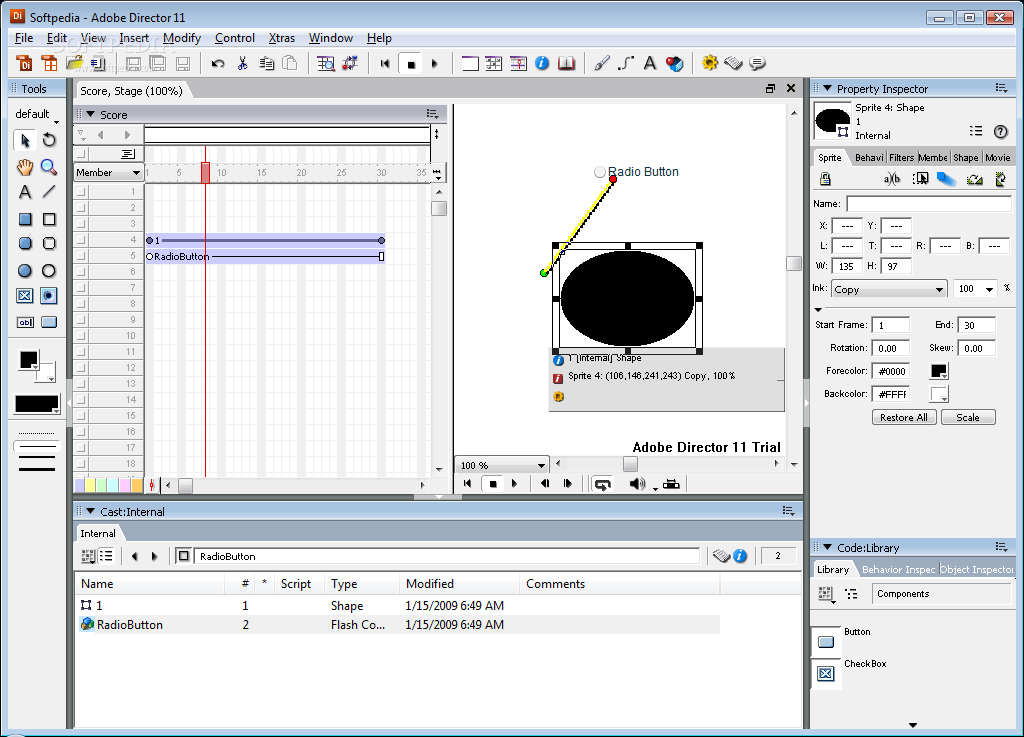Collapse the Cast:Internal panel

click(91, 511)
